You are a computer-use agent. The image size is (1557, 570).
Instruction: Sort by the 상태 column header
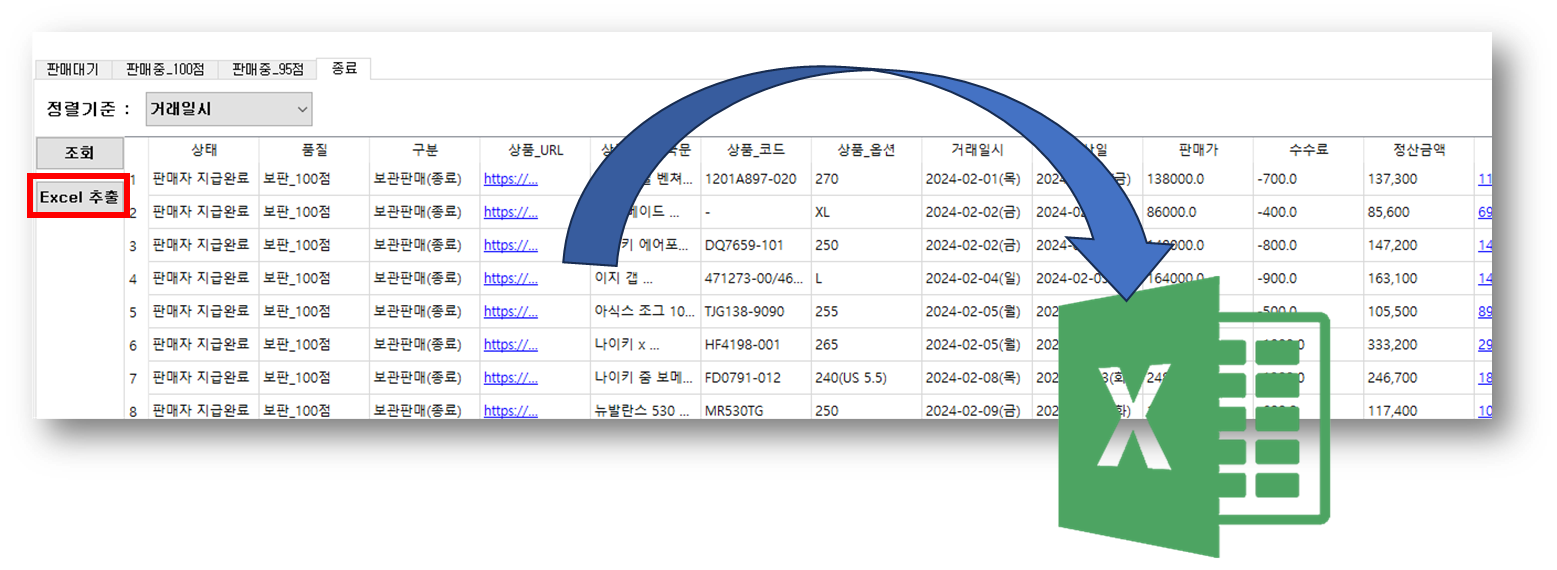[x=204, y=150]
